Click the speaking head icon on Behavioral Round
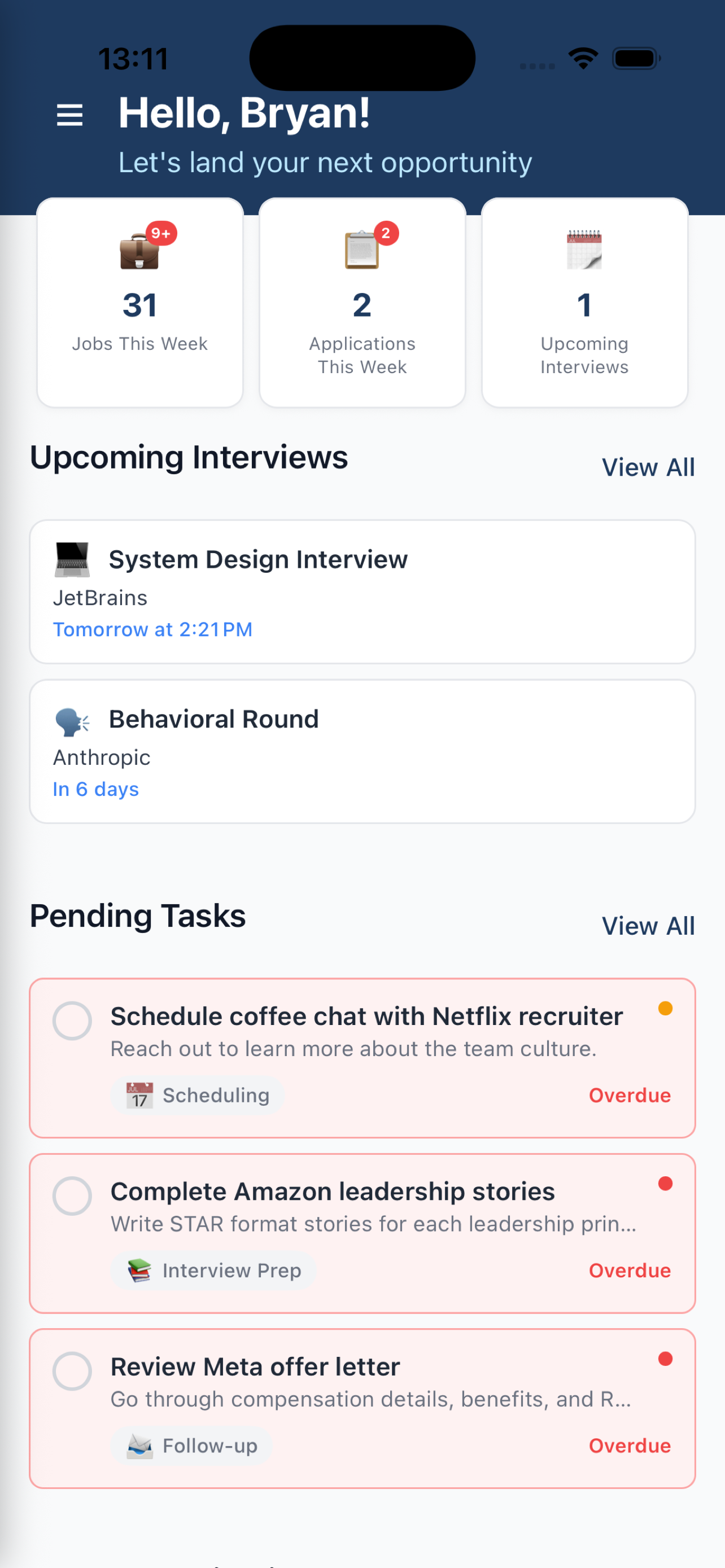 [71, 720]
